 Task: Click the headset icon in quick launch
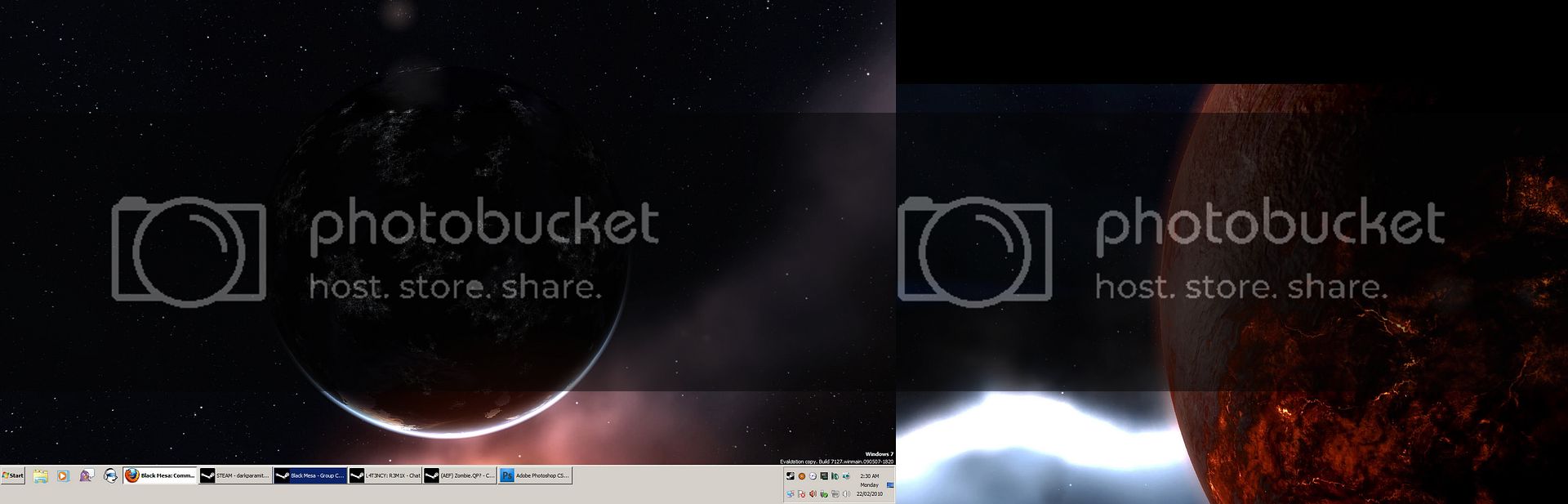pyautogui.click(x=109, y=475)
